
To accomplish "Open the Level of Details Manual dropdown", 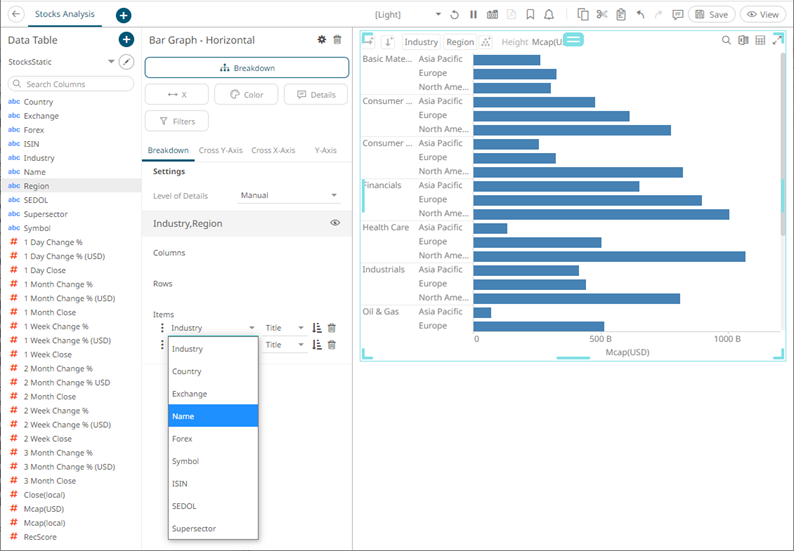I will pos(290,195).
